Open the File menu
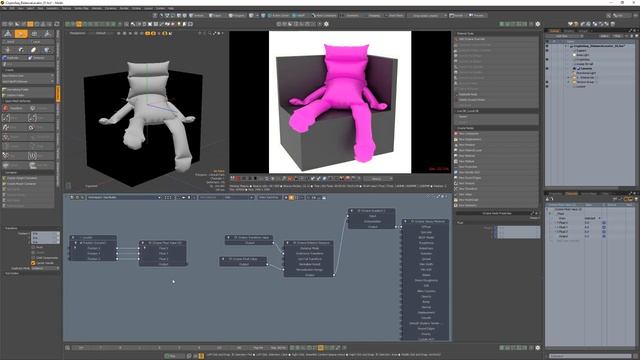Image resolution: width=640 pixels, height=360 pixels. point(3,8)
